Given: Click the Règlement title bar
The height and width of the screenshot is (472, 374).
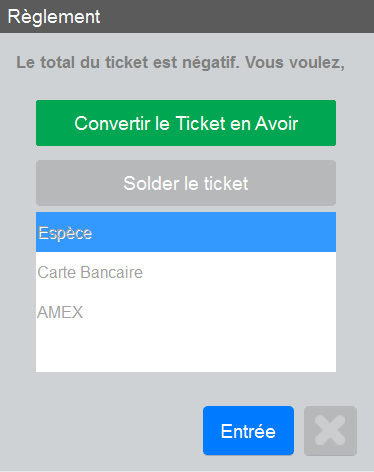Looking at the screenshot, I should point(187,16).
